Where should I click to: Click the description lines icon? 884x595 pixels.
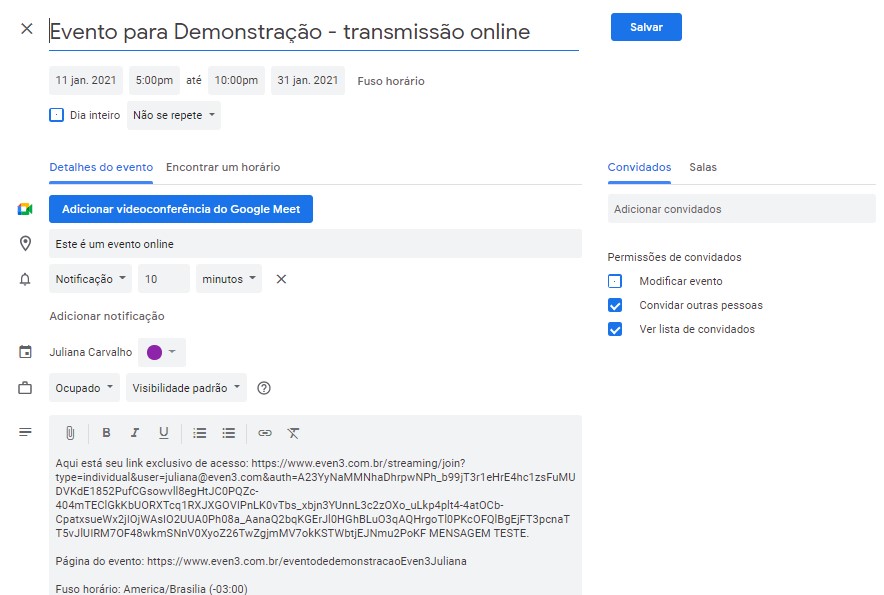point(25,432)
